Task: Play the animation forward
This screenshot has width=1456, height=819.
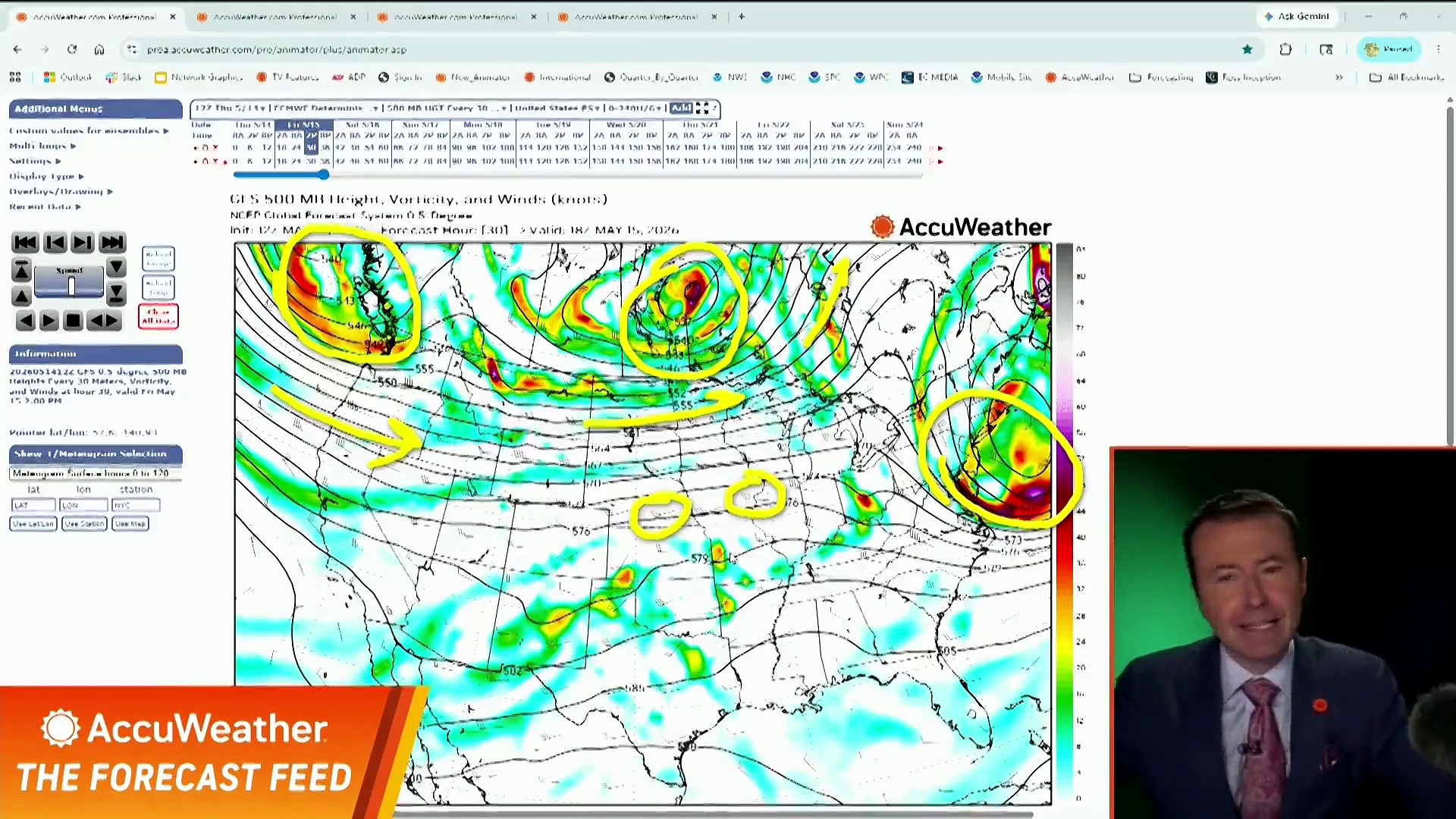Action: coord(49,321)
